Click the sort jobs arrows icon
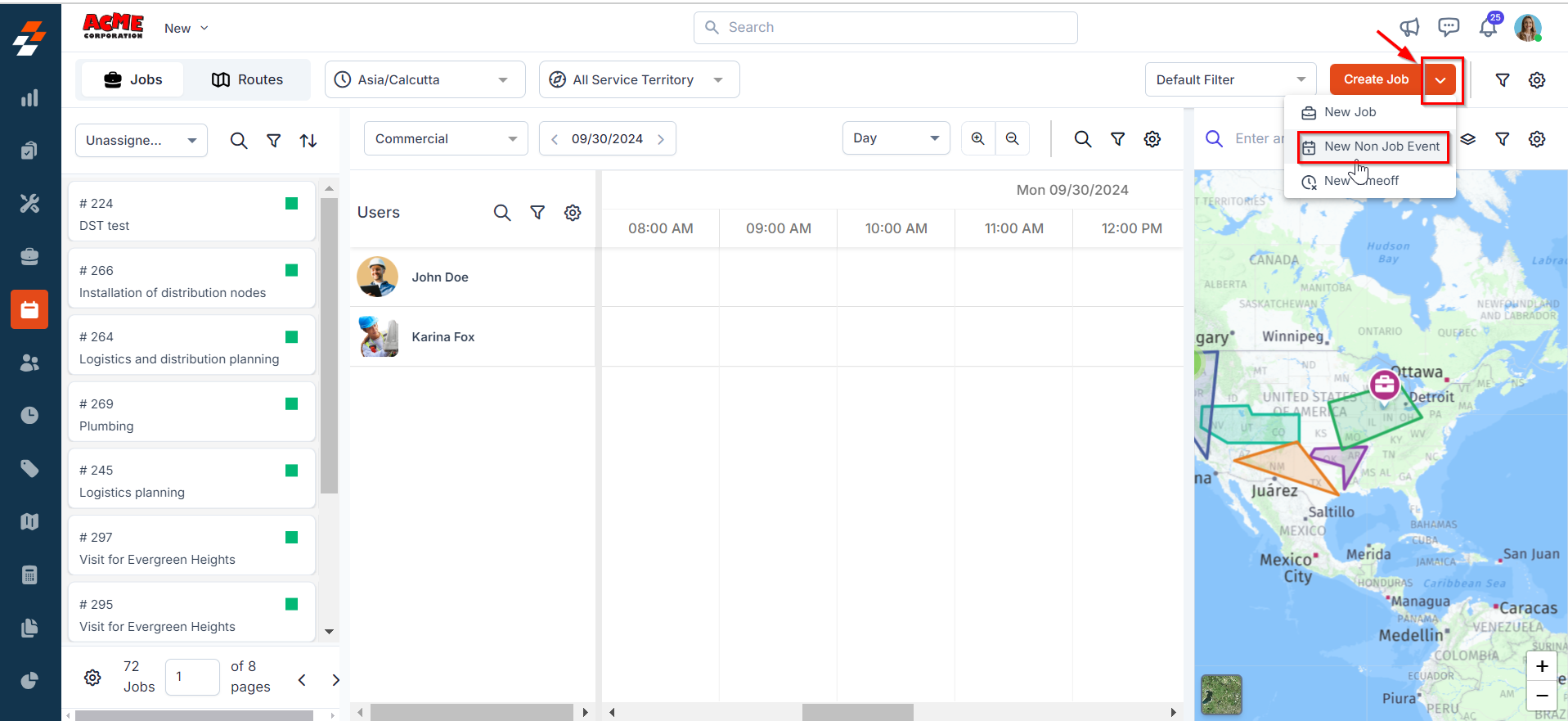The image size is (1568, 721). tap(308, 141)
